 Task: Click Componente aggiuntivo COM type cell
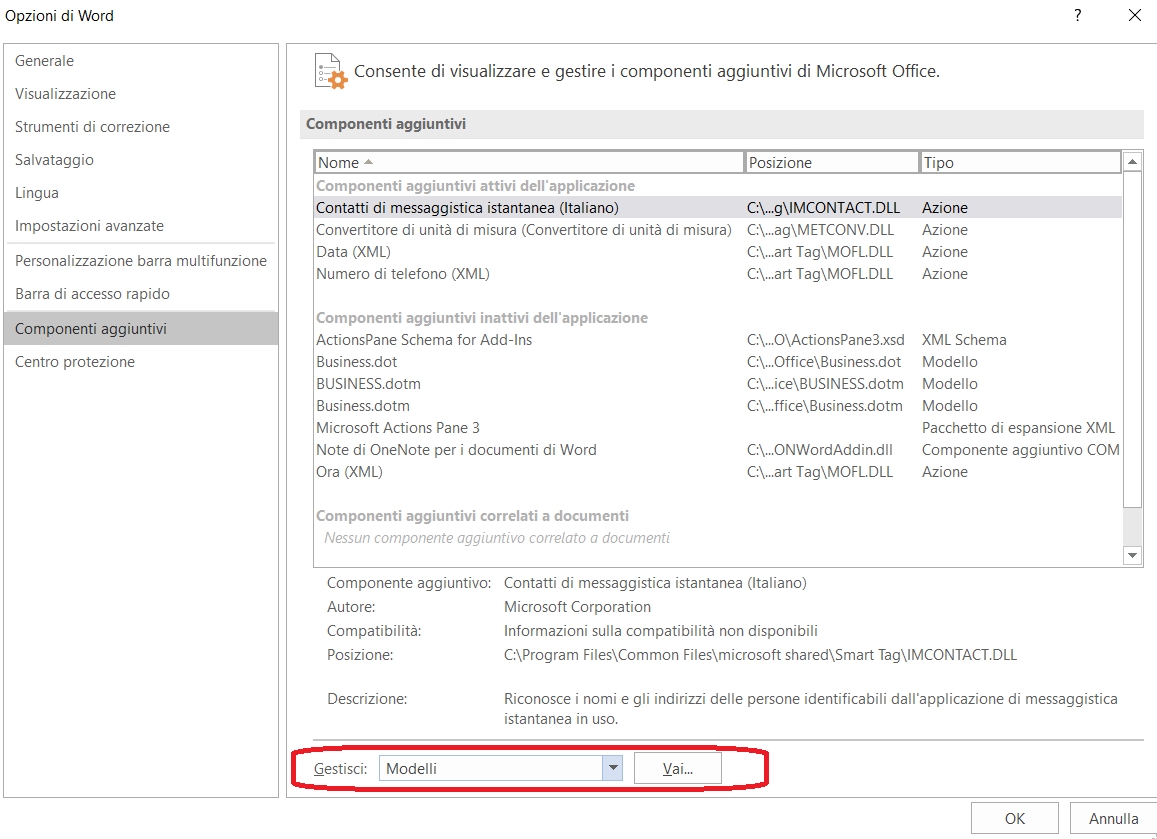[x=1020, y=449]
